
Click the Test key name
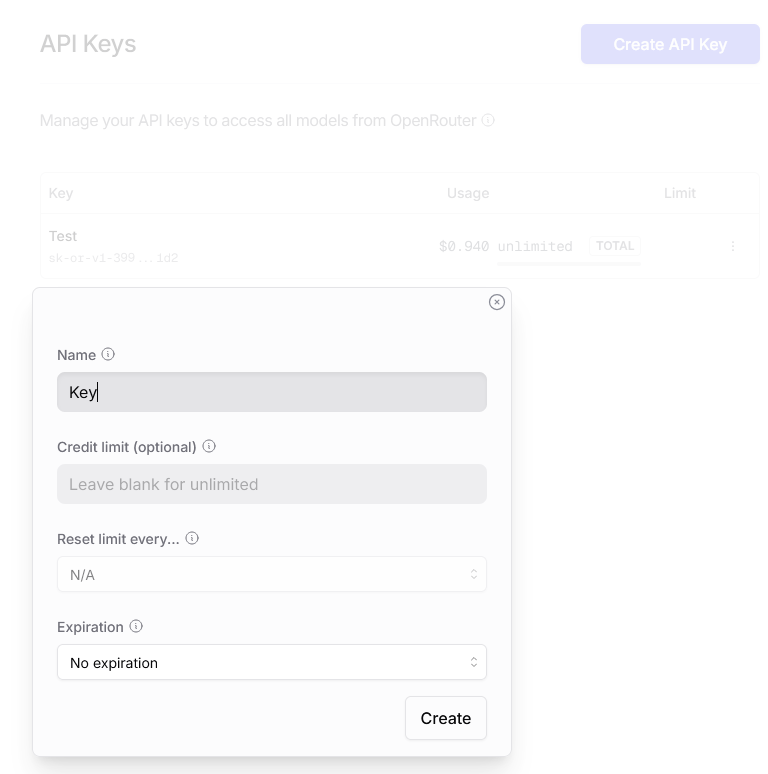[63, 236]
